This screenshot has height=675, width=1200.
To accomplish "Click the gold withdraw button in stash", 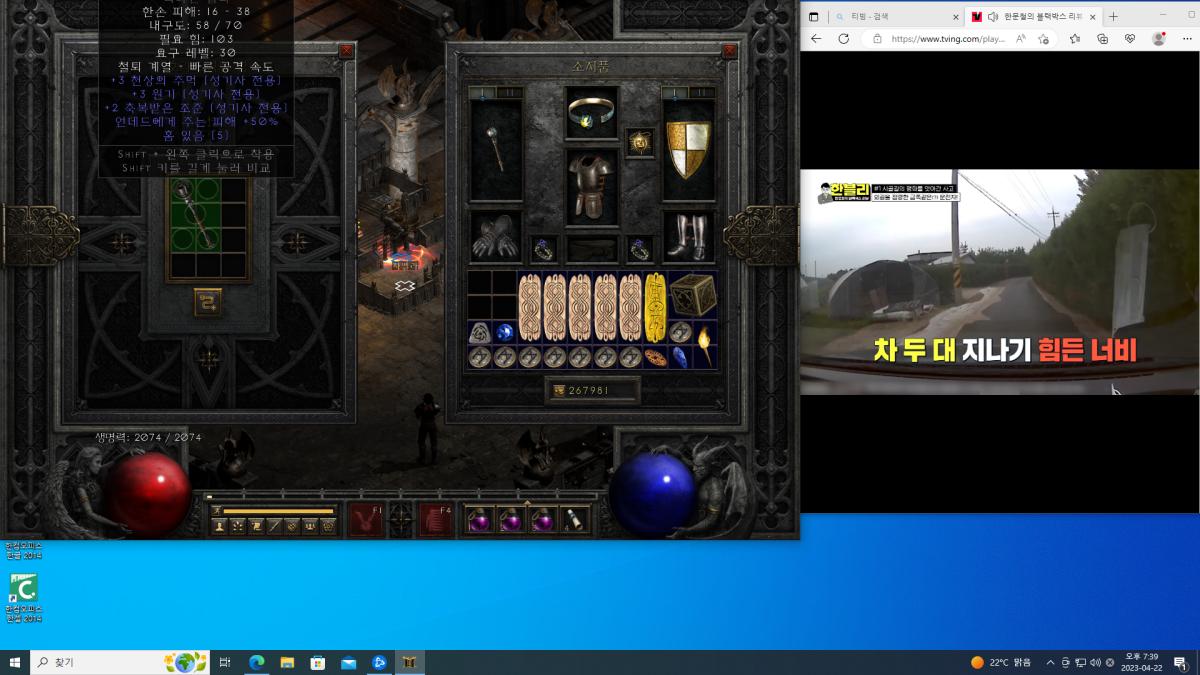I will click(x=208, y=301).
